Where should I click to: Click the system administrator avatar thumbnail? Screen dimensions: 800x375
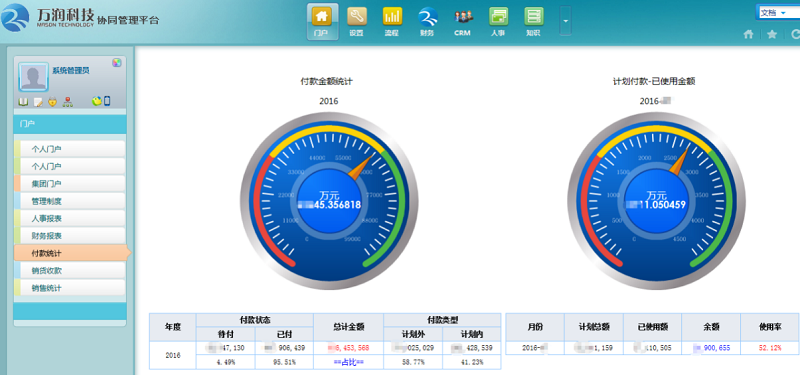(34, 77)
